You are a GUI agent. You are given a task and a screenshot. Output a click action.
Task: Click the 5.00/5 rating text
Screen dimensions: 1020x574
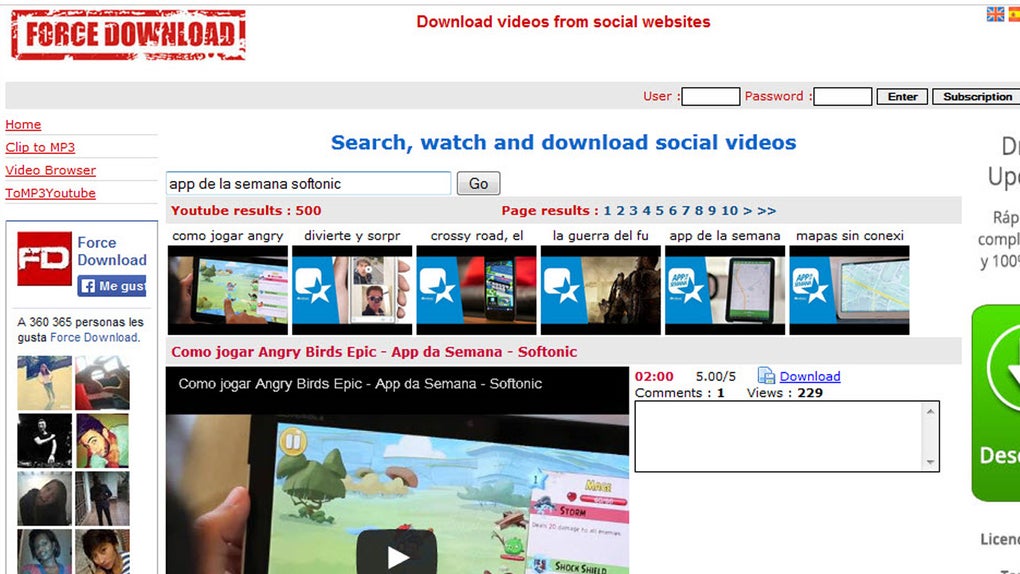click(x=716, y=376)
